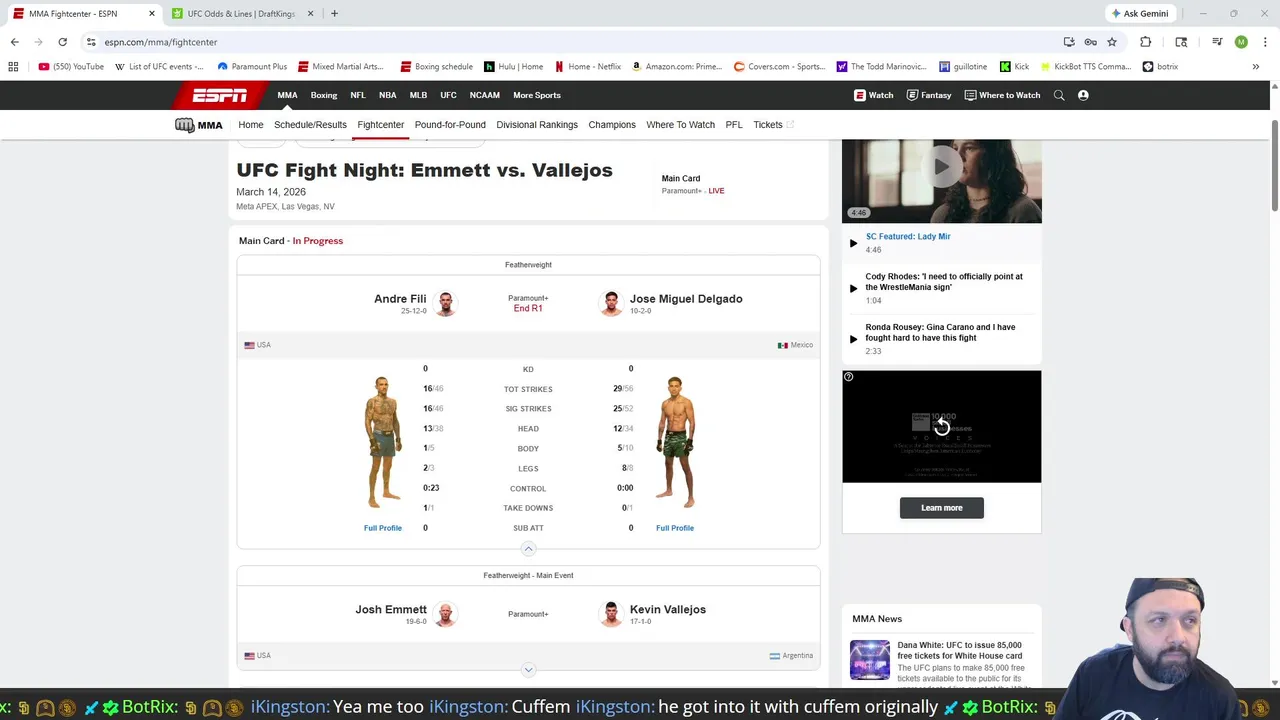This screenshot has height=720, width=1280.
Task: Expand the Emmett vs Vallejos fight details
Action: coord(528,670)
